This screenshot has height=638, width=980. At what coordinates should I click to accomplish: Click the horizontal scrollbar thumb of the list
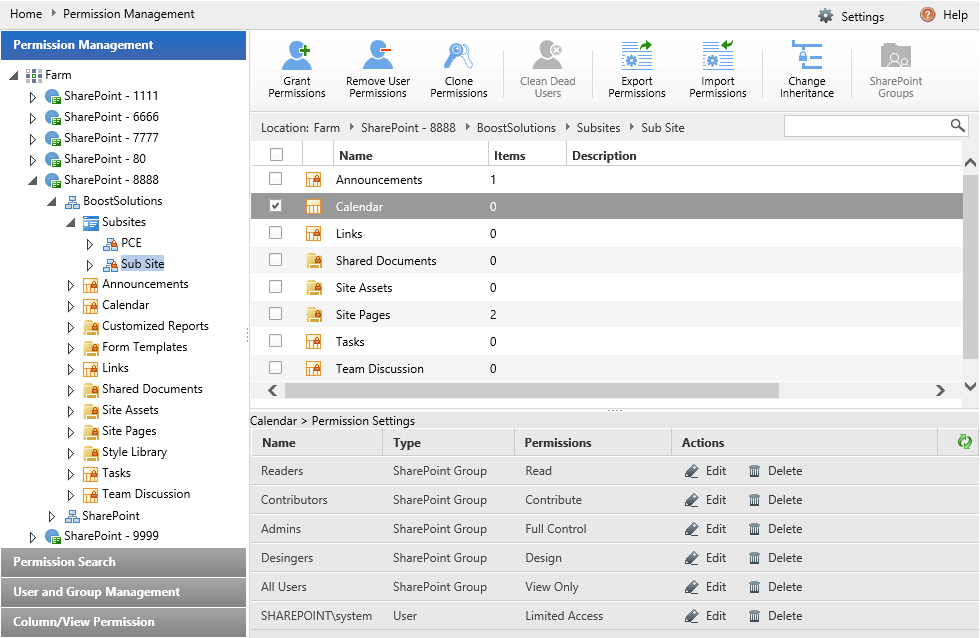pos(532,391)
